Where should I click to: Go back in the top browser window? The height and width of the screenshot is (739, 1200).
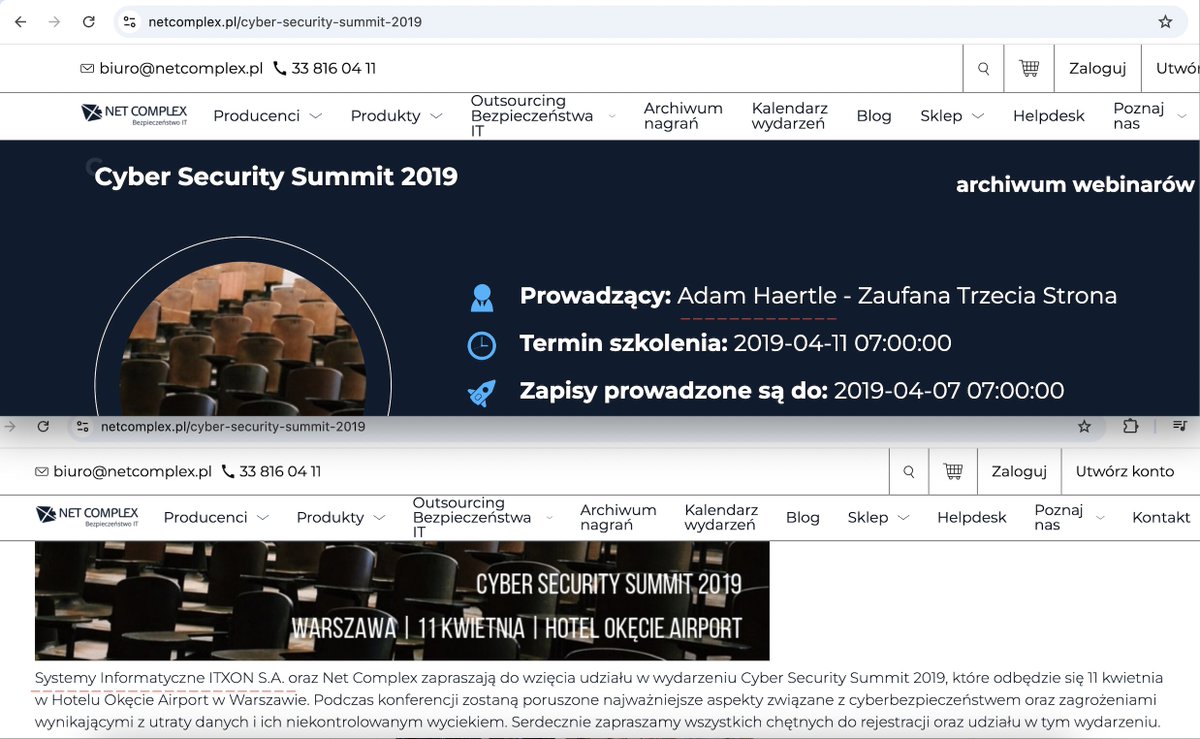coord(20,22)
